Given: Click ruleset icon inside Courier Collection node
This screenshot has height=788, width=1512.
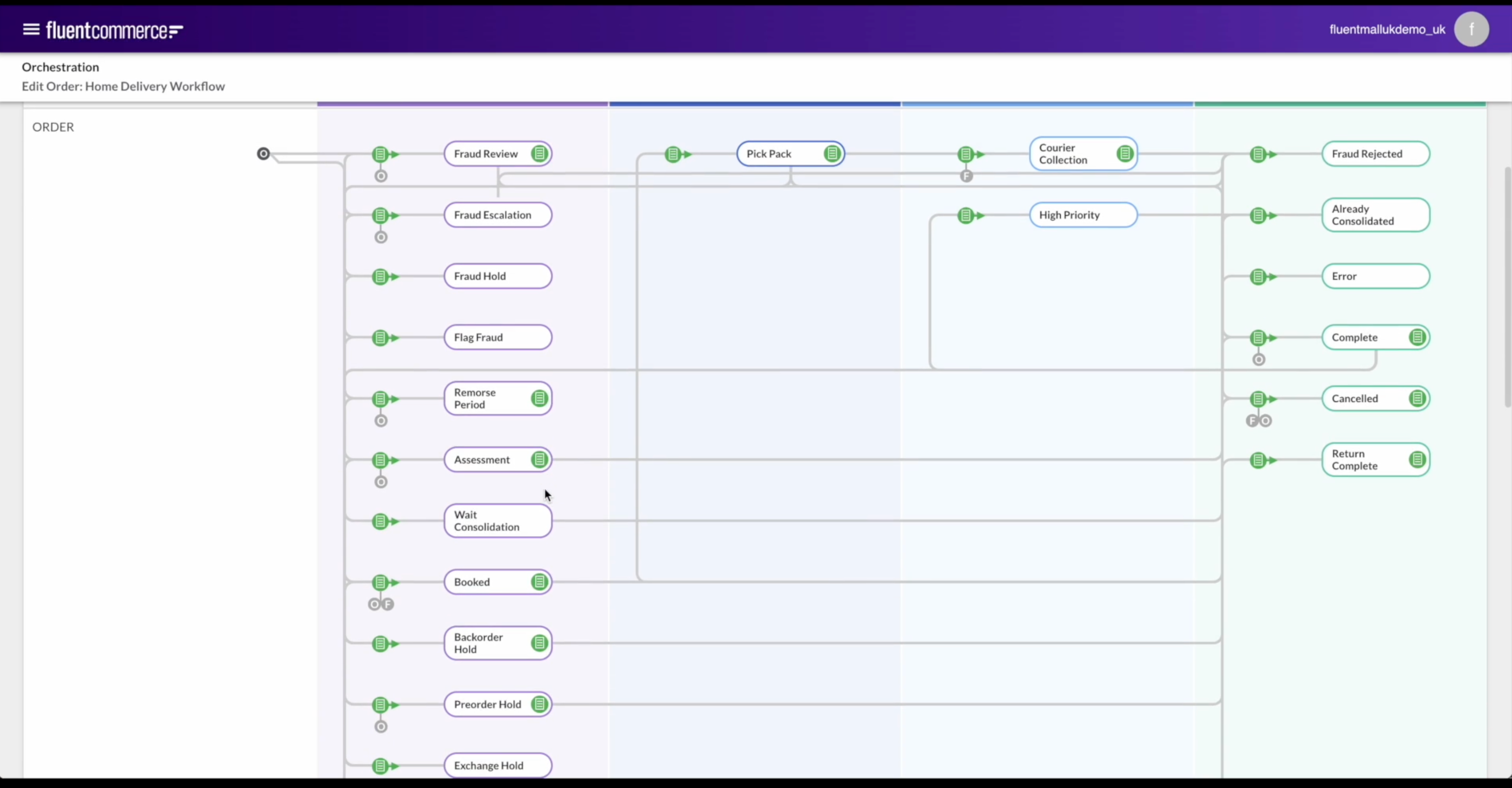Looking at the screenshot, I should (x=1125, y=154).
